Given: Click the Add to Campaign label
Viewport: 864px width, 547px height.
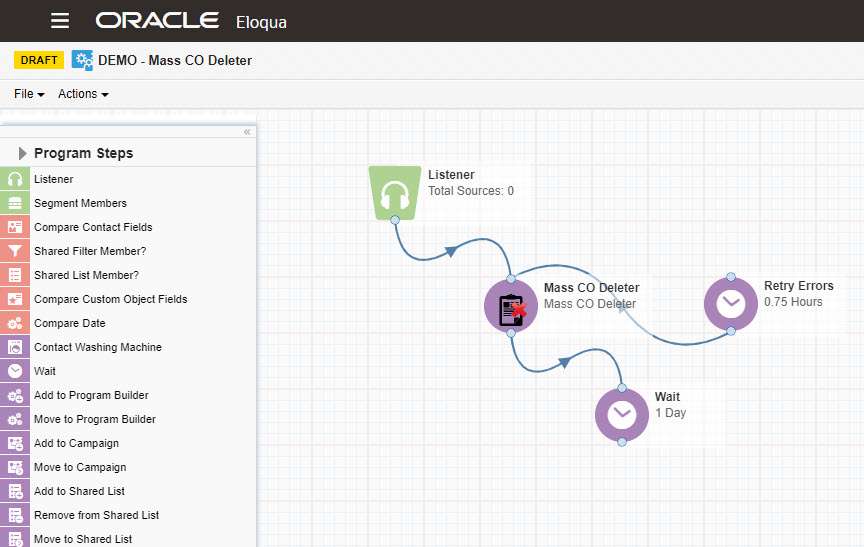Looking at the screenshot, I should [77, 443].
